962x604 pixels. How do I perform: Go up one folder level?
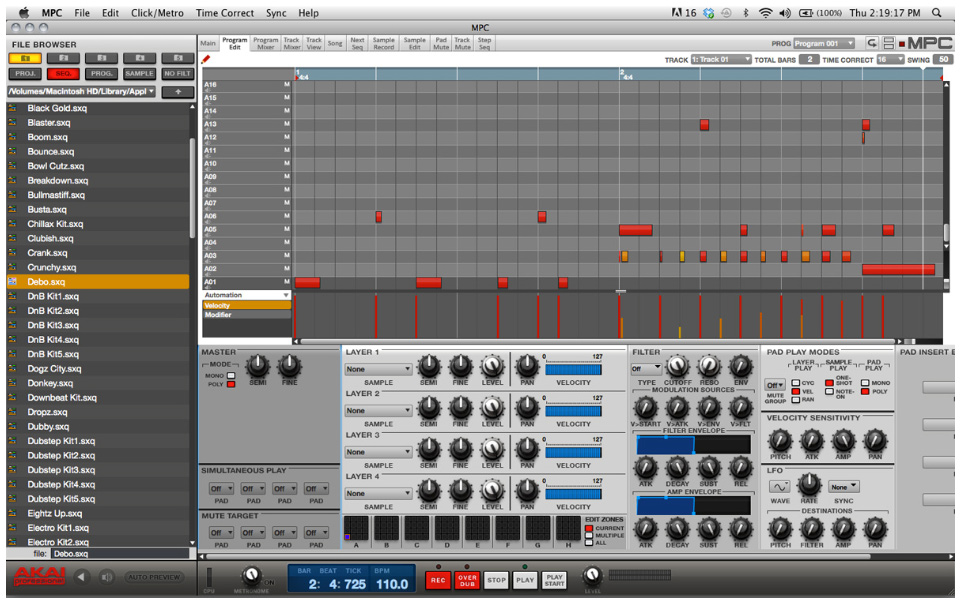178,91
